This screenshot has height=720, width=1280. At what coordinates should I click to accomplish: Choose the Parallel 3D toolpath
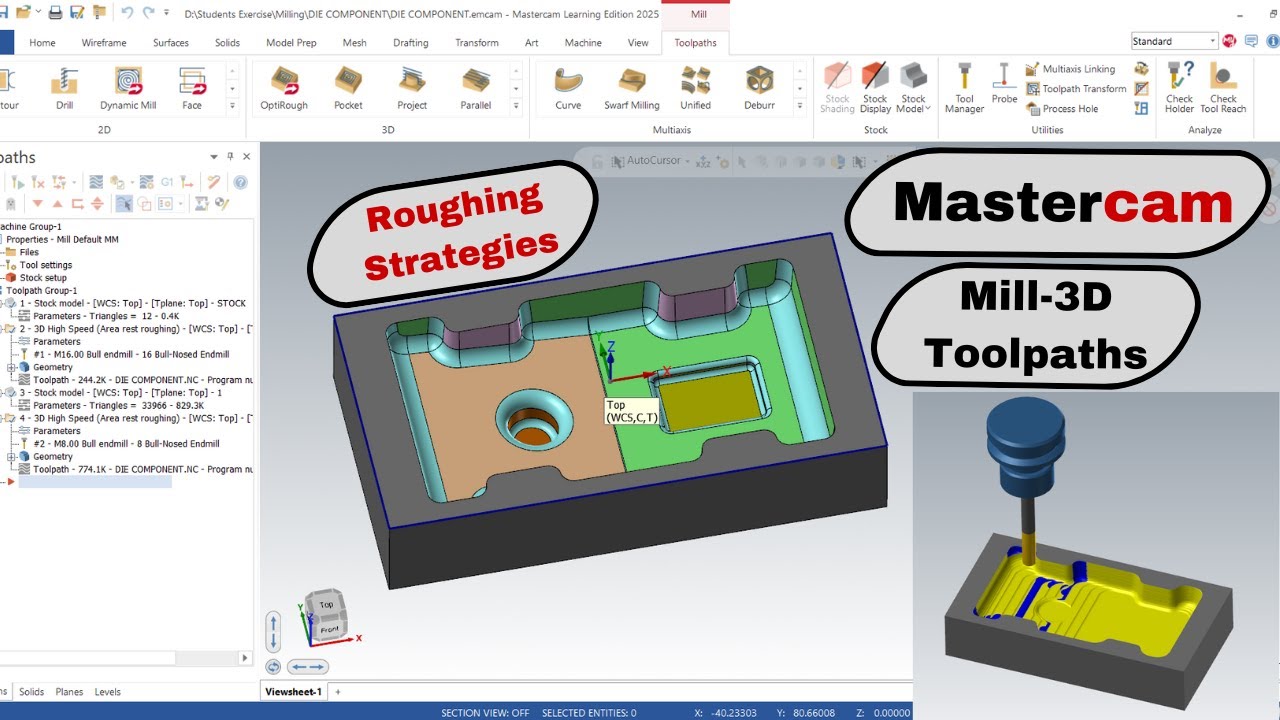(x=476, y=88)
